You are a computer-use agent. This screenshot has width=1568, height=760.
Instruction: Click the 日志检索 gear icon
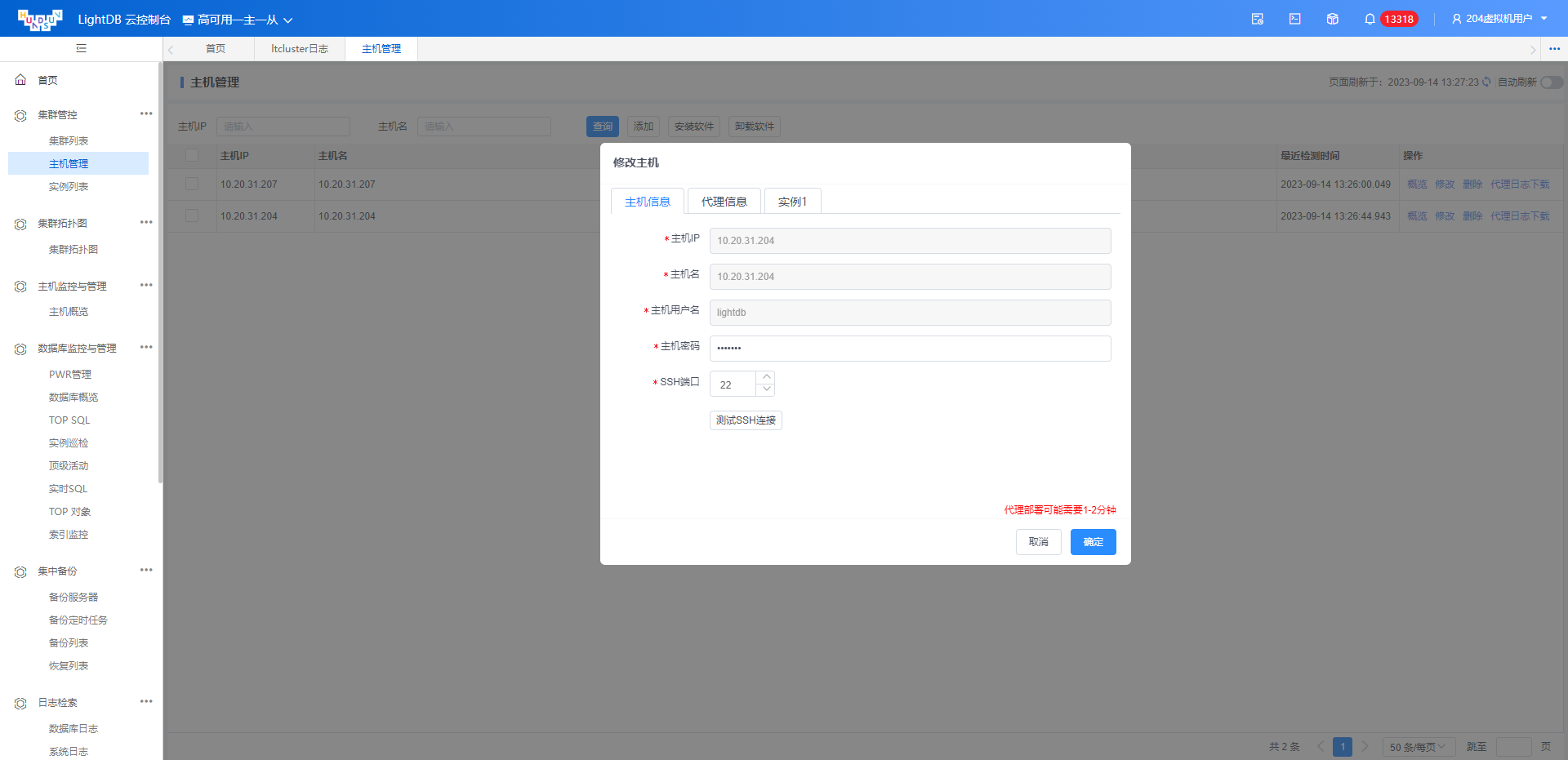pyautogui.click(x=20, y=703)
